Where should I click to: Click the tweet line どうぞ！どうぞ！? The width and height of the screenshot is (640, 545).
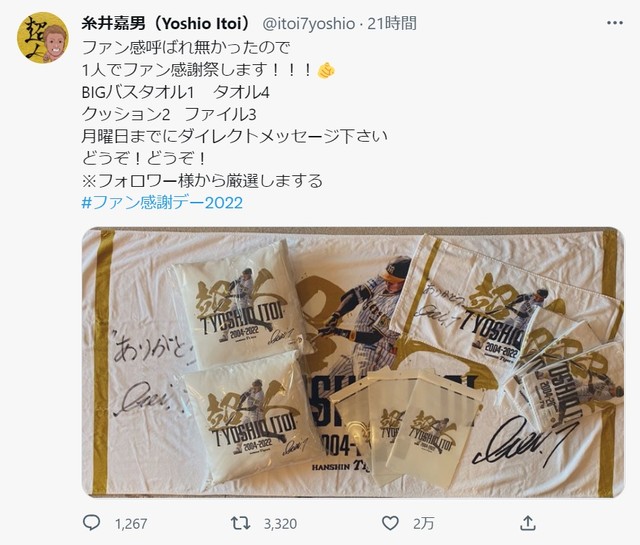pyautogui.click(x=144, y=158)
